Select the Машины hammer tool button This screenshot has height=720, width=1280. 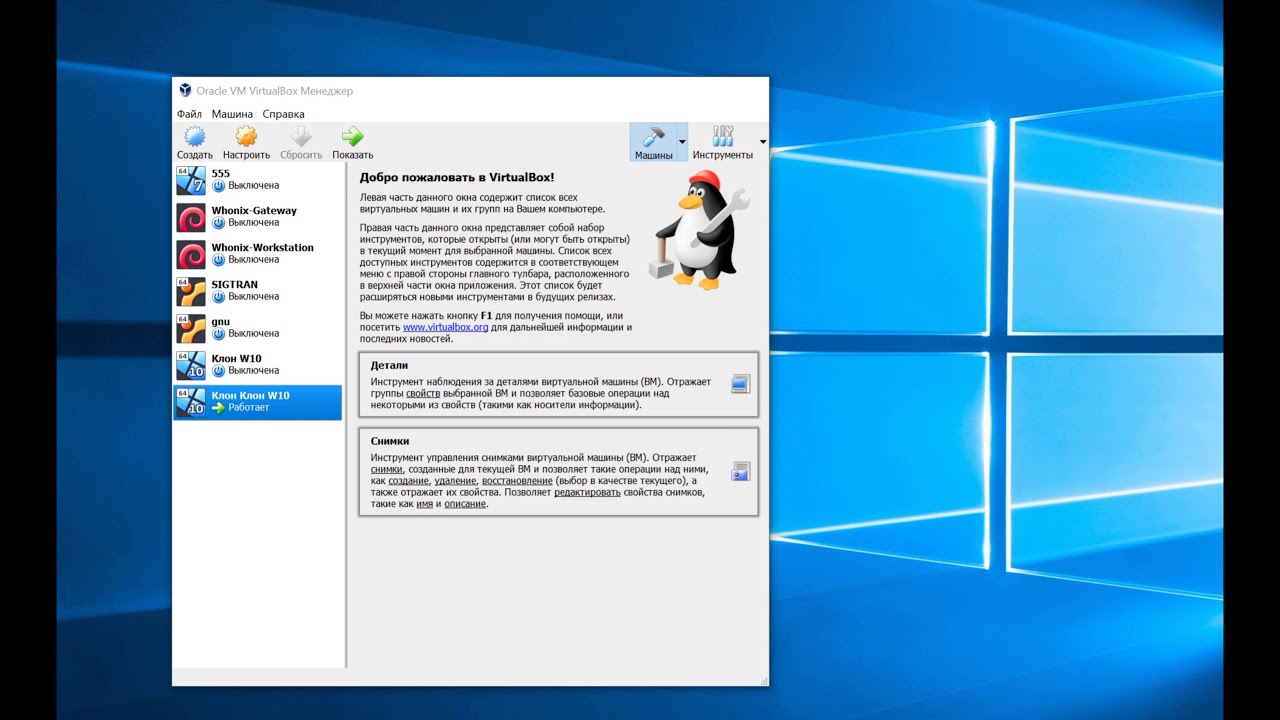click(x=653, y=142)
